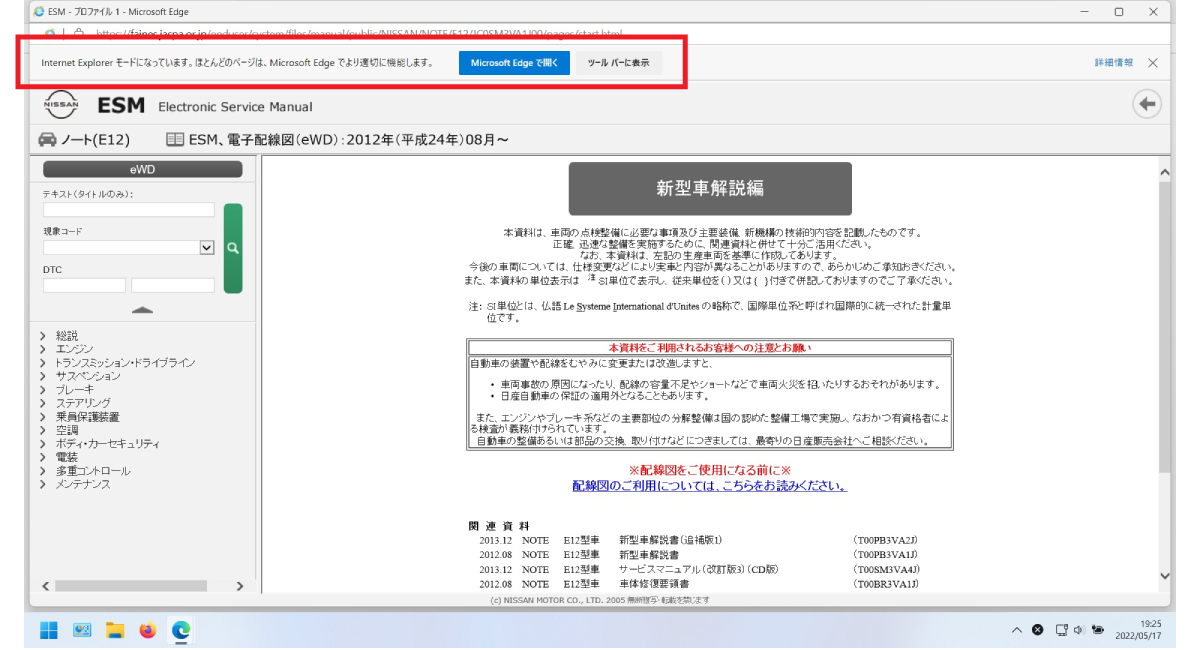Screen dimensions: 1200x650
Task: Open the Windows Start menu
Action: [x=48, y=630]
